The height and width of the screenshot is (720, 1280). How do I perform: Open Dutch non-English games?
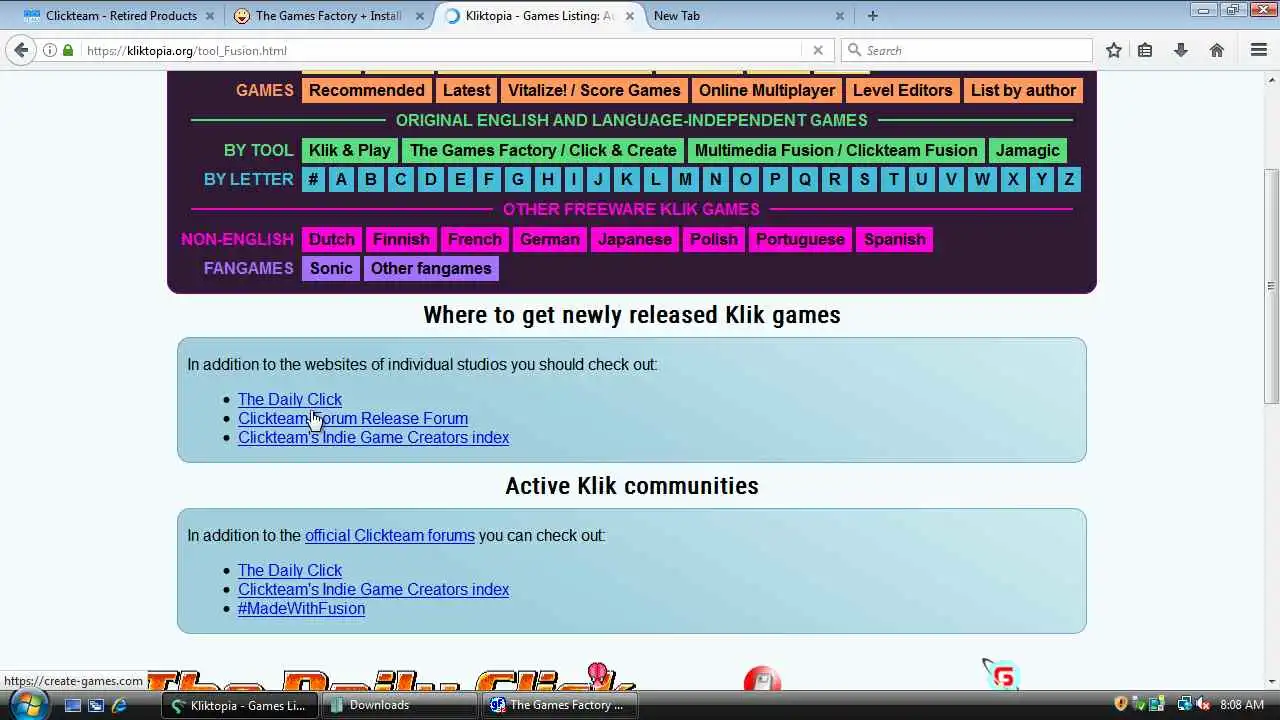point(332,239)
